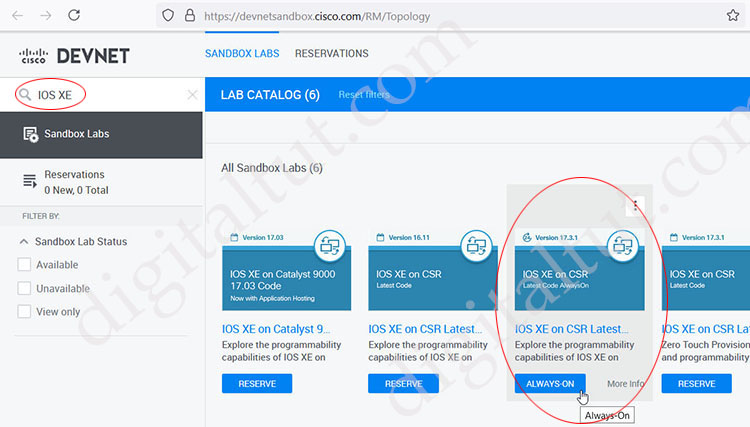Image resolution: width=750 pixels, height=427 pixels.
Task: Click the calendar icon beside Version 16.11
Action: coord(380,237)
